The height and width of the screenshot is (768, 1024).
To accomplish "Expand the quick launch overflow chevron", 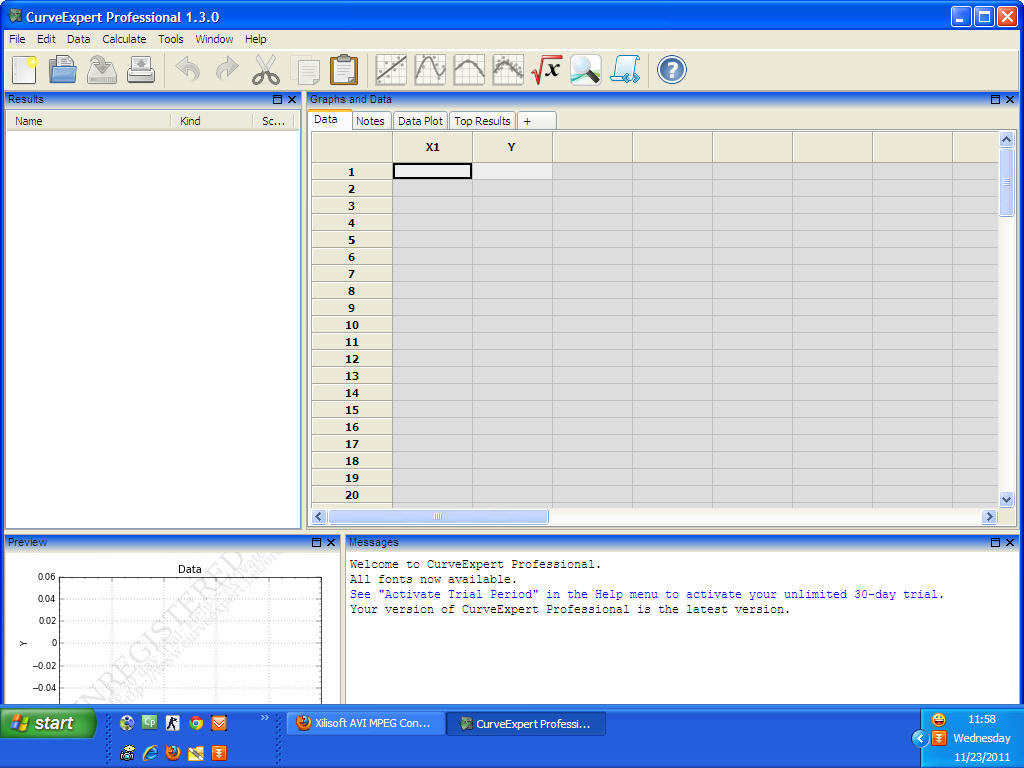I will point(264,718).
